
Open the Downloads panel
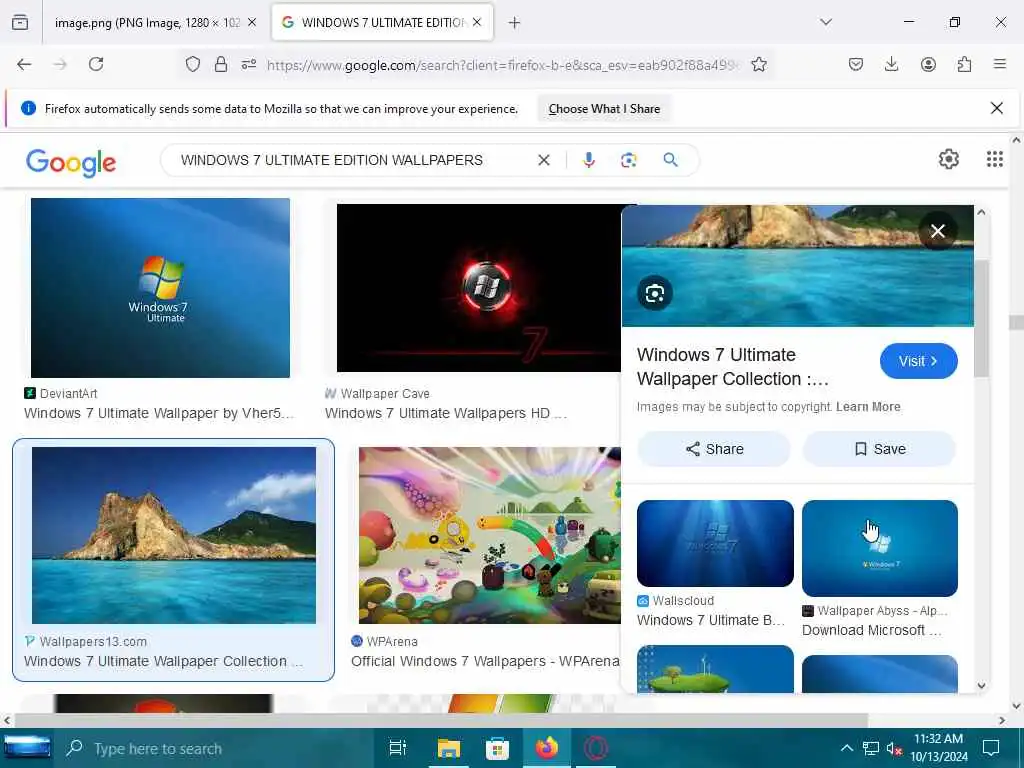point(891,64)
